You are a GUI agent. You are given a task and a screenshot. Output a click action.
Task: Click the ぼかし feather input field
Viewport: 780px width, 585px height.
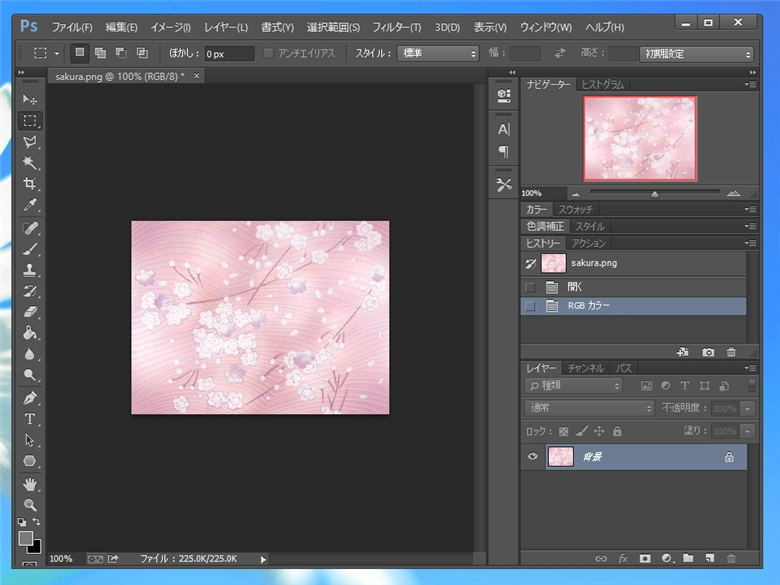228,54
